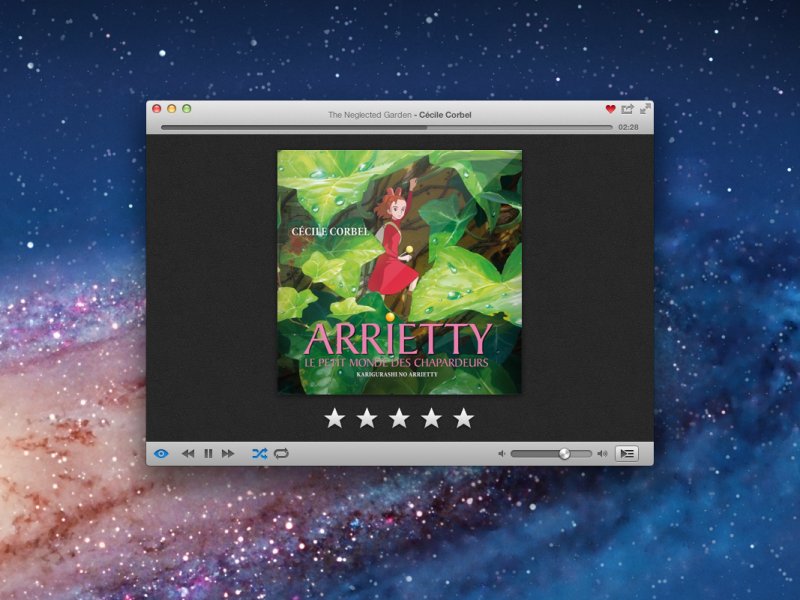The image size is (800, 600).
Task: Rate the song four stars
Action: (x=431, y=418)
